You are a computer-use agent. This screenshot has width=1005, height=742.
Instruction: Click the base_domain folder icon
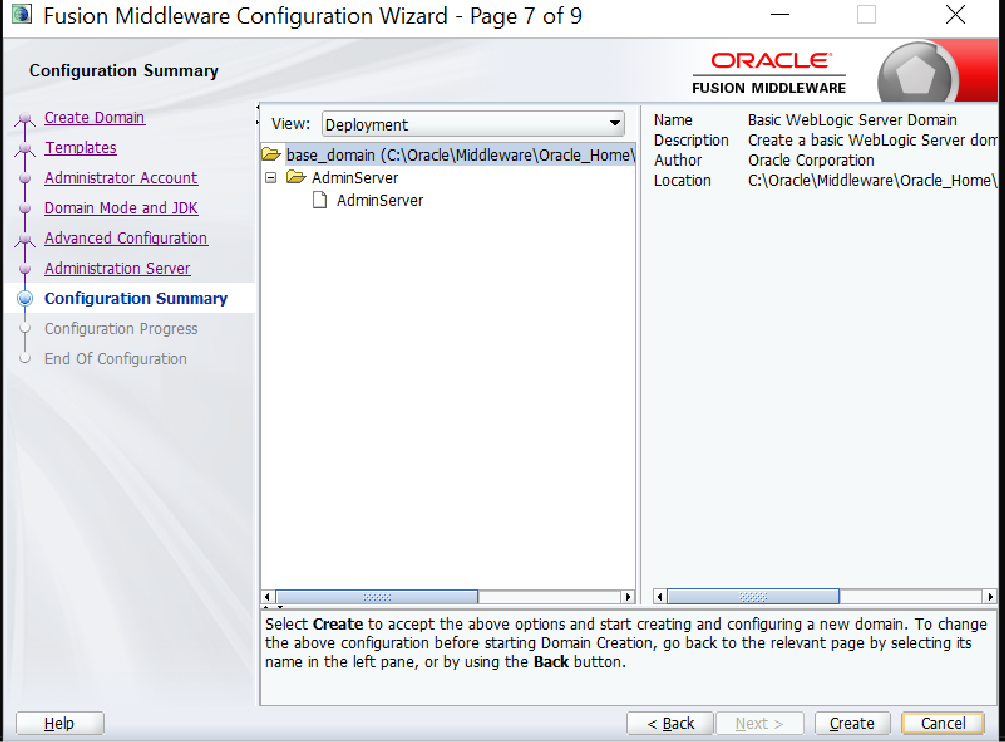(x=270, y=155)
